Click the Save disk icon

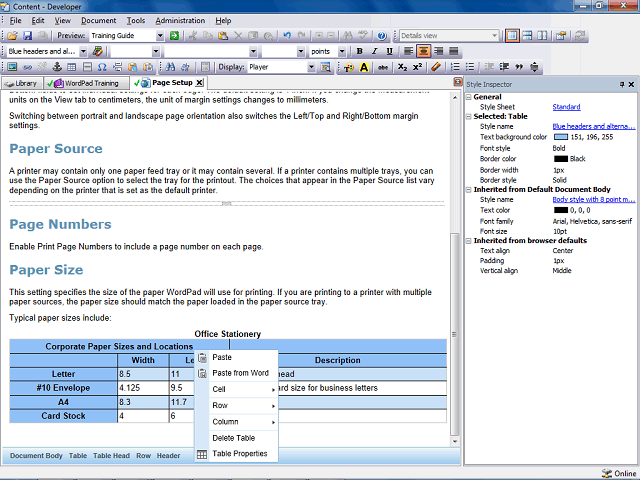27,36
